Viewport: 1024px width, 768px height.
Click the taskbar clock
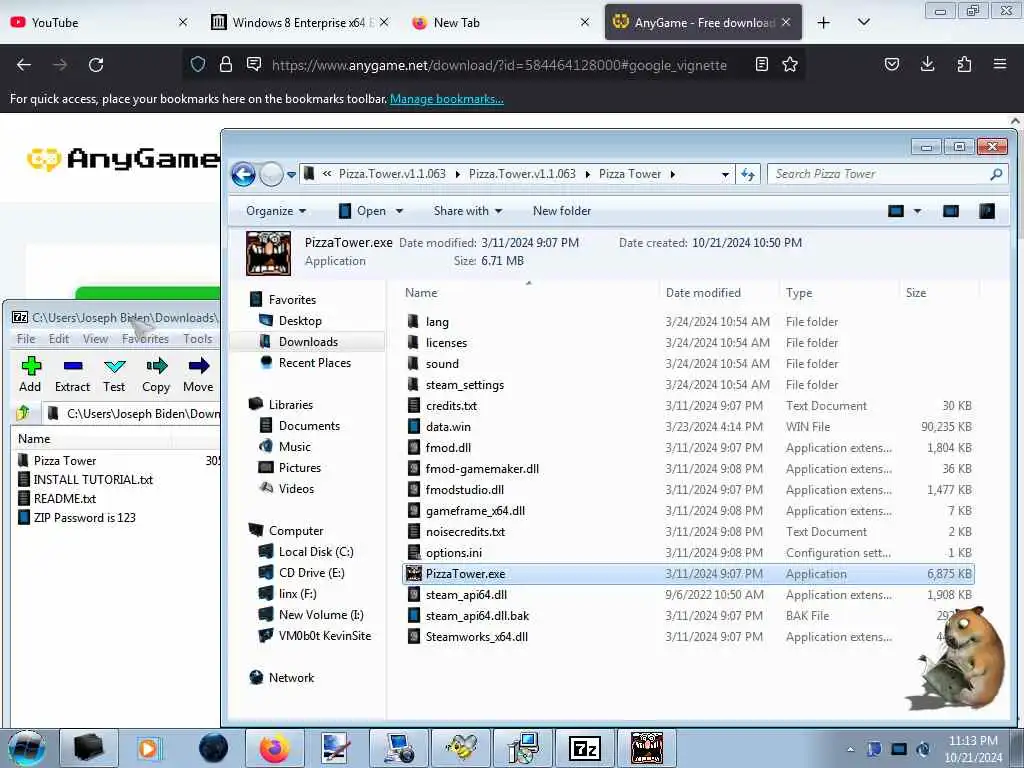(972, 749)
